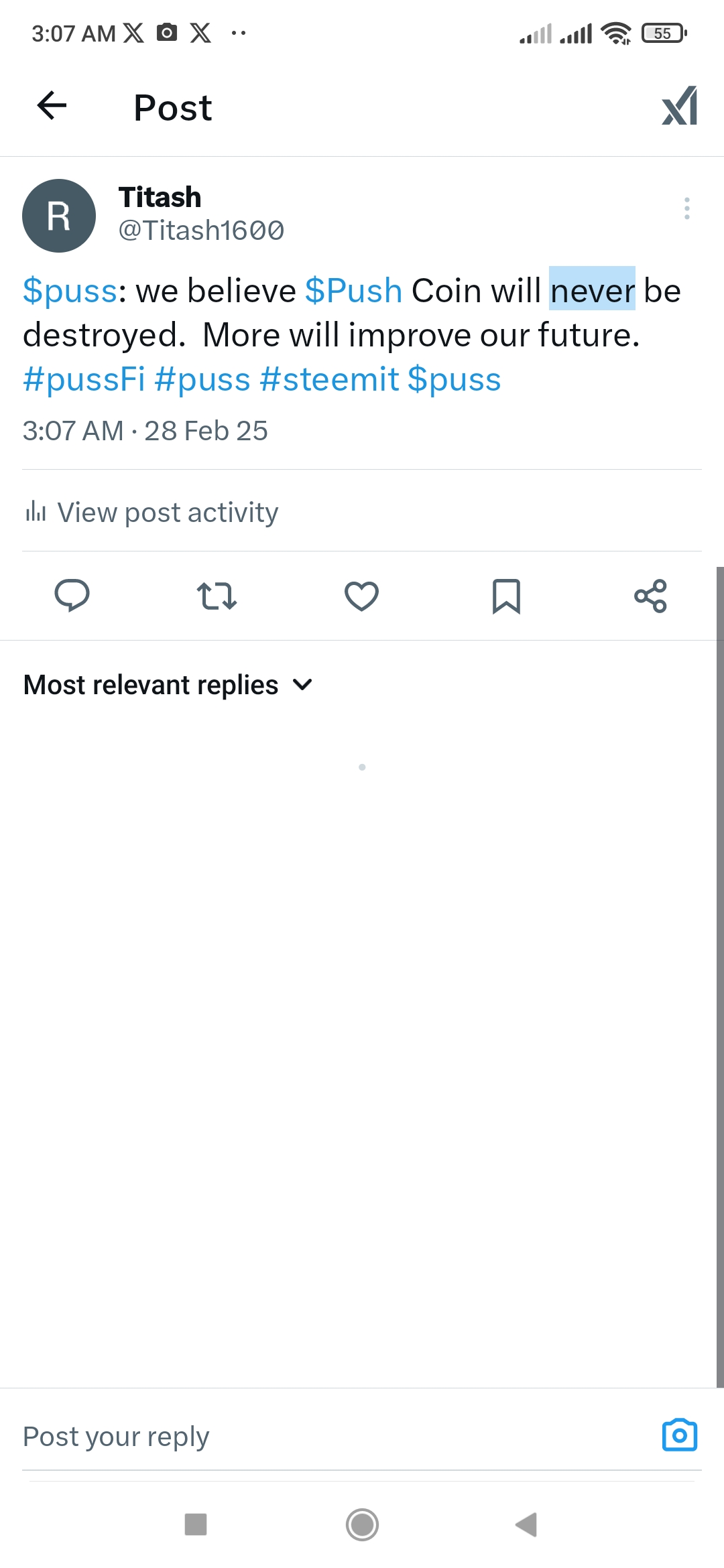
Task: Open Grok via the xI icon
Action: coord(679,106)
